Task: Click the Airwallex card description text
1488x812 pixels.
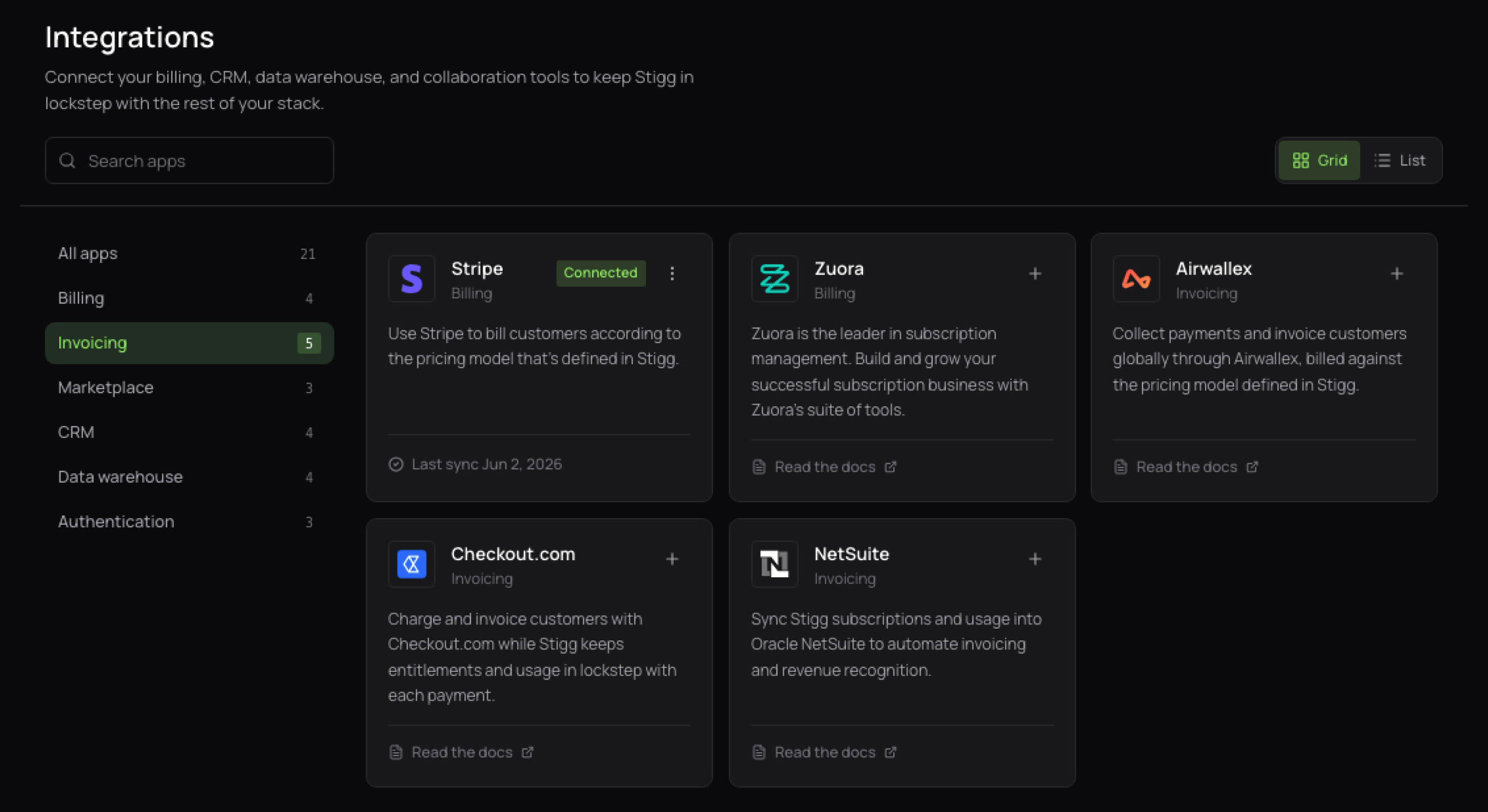Action: [x=1260, y=359]
